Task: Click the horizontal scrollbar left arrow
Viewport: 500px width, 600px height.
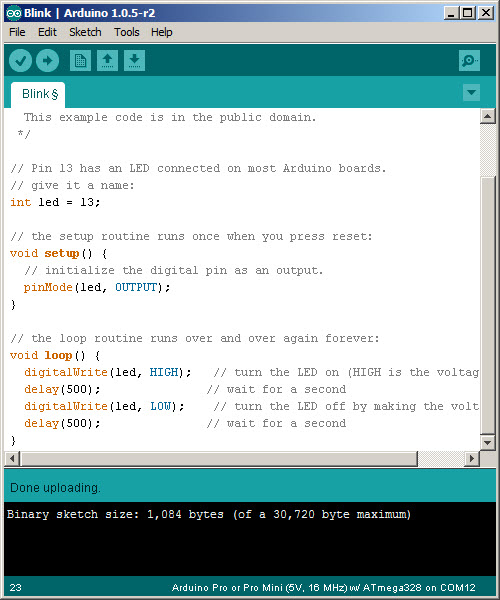Action: point(12,458)
